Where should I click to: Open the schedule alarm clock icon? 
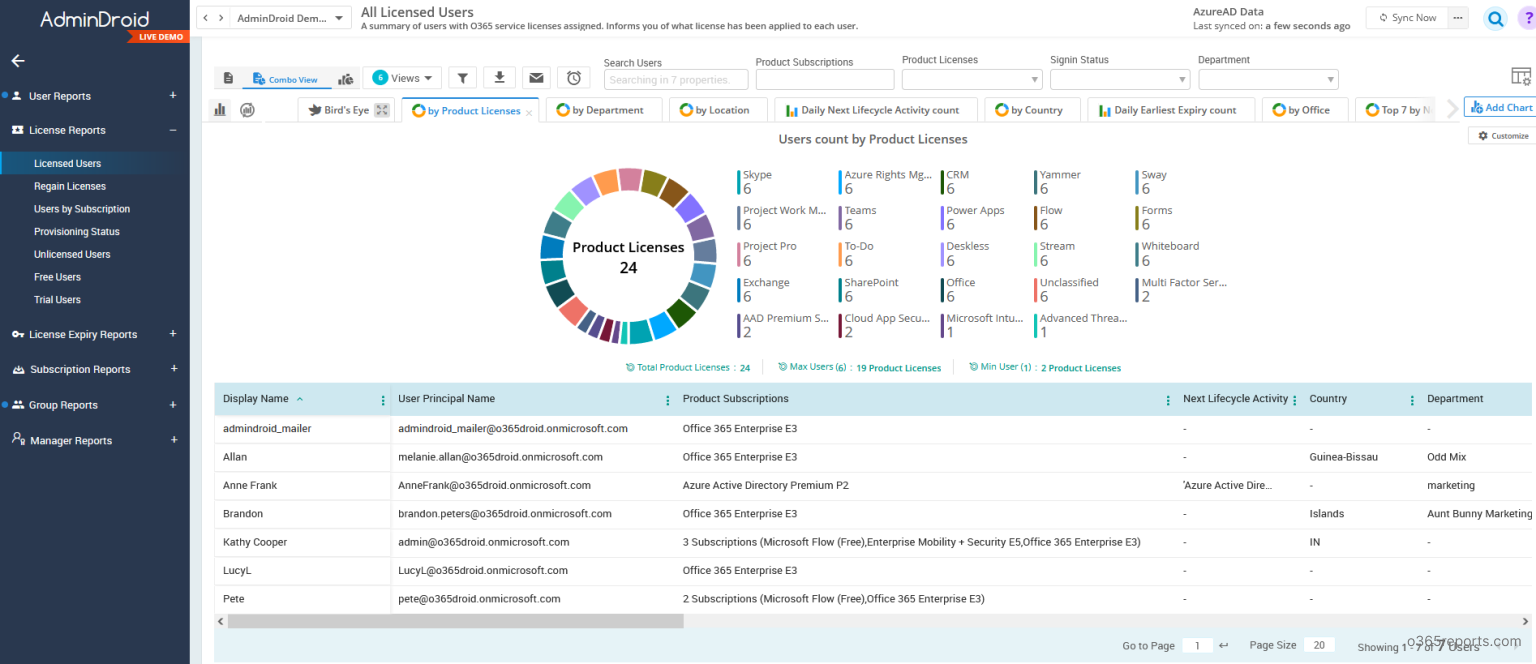click(574, 78)
